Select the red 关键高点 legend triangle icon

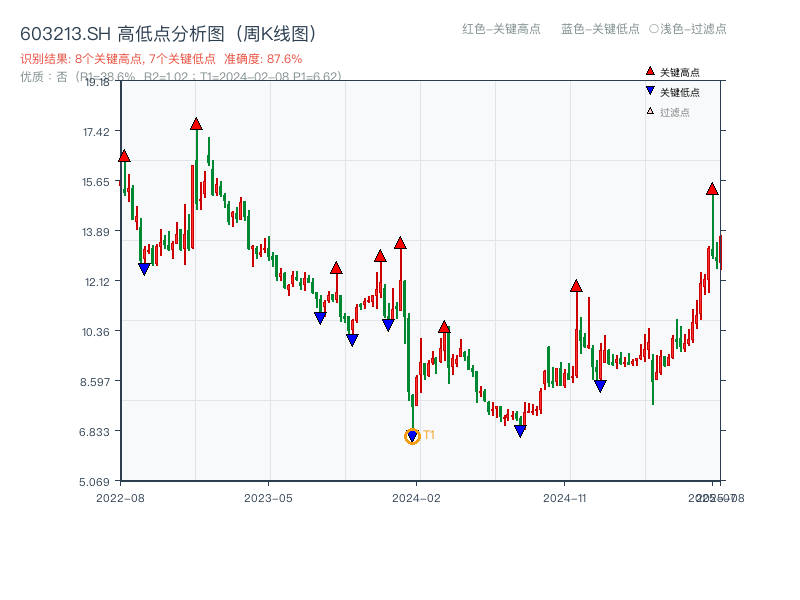650,71
